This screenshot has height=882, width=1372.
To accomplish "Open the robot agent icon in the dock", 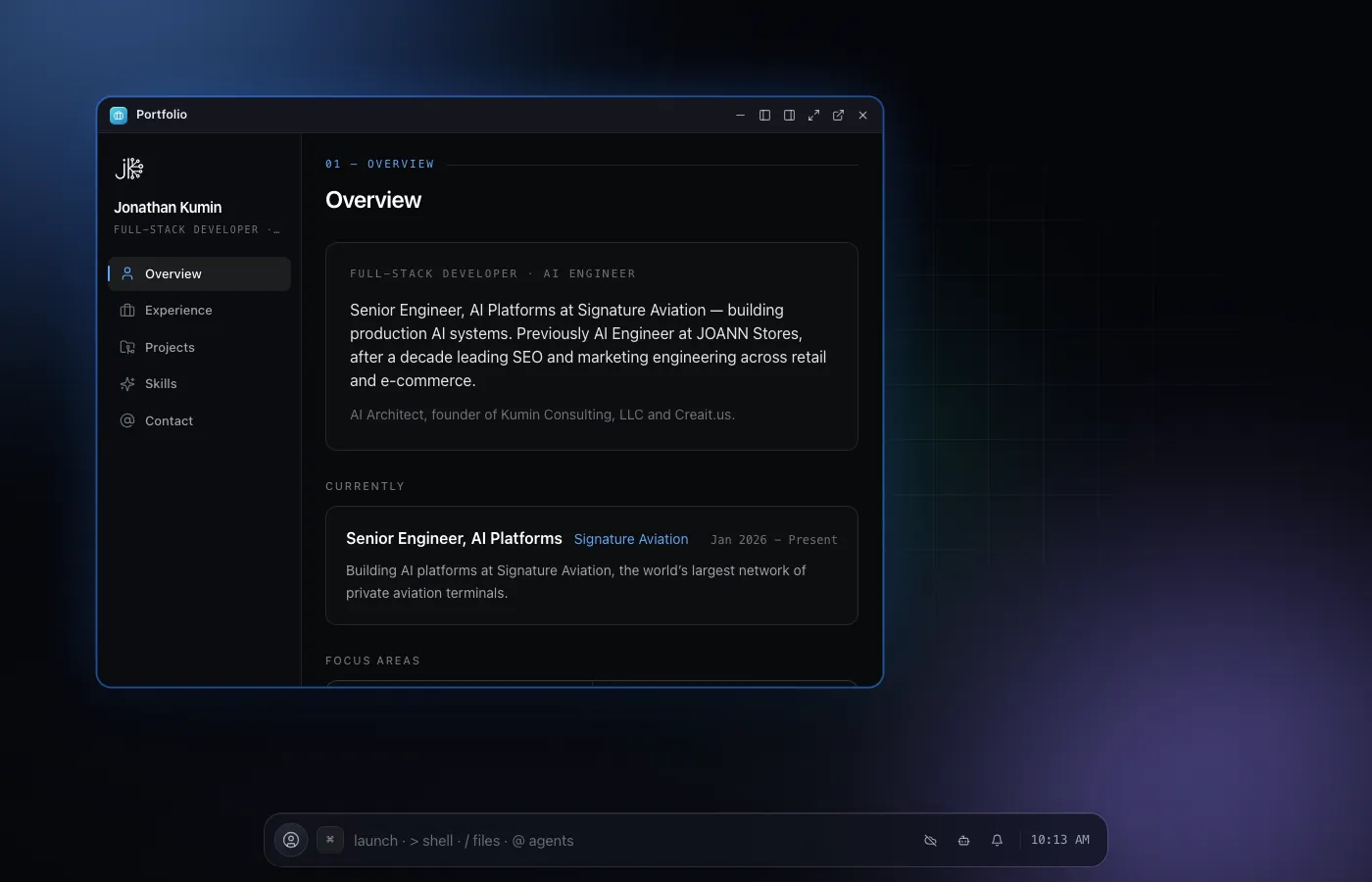I will pos(963,840).
